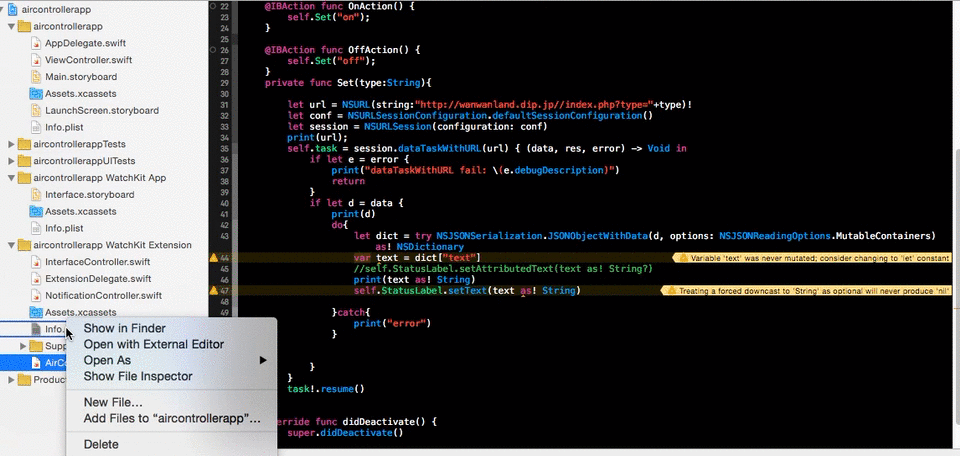Click the 'text' never mutated warning message

pyautogui.click(x=814, y=258)
